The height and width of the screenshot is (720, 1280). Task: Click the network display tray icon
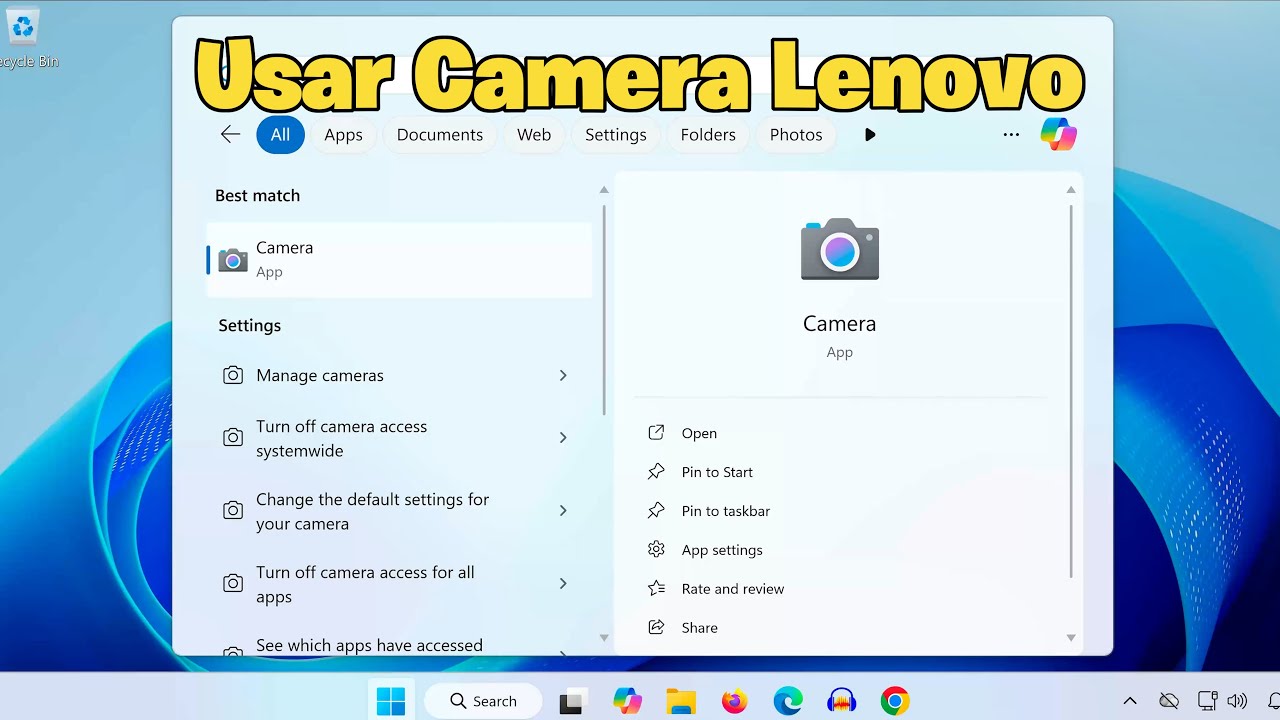(x=1207, y=701)
